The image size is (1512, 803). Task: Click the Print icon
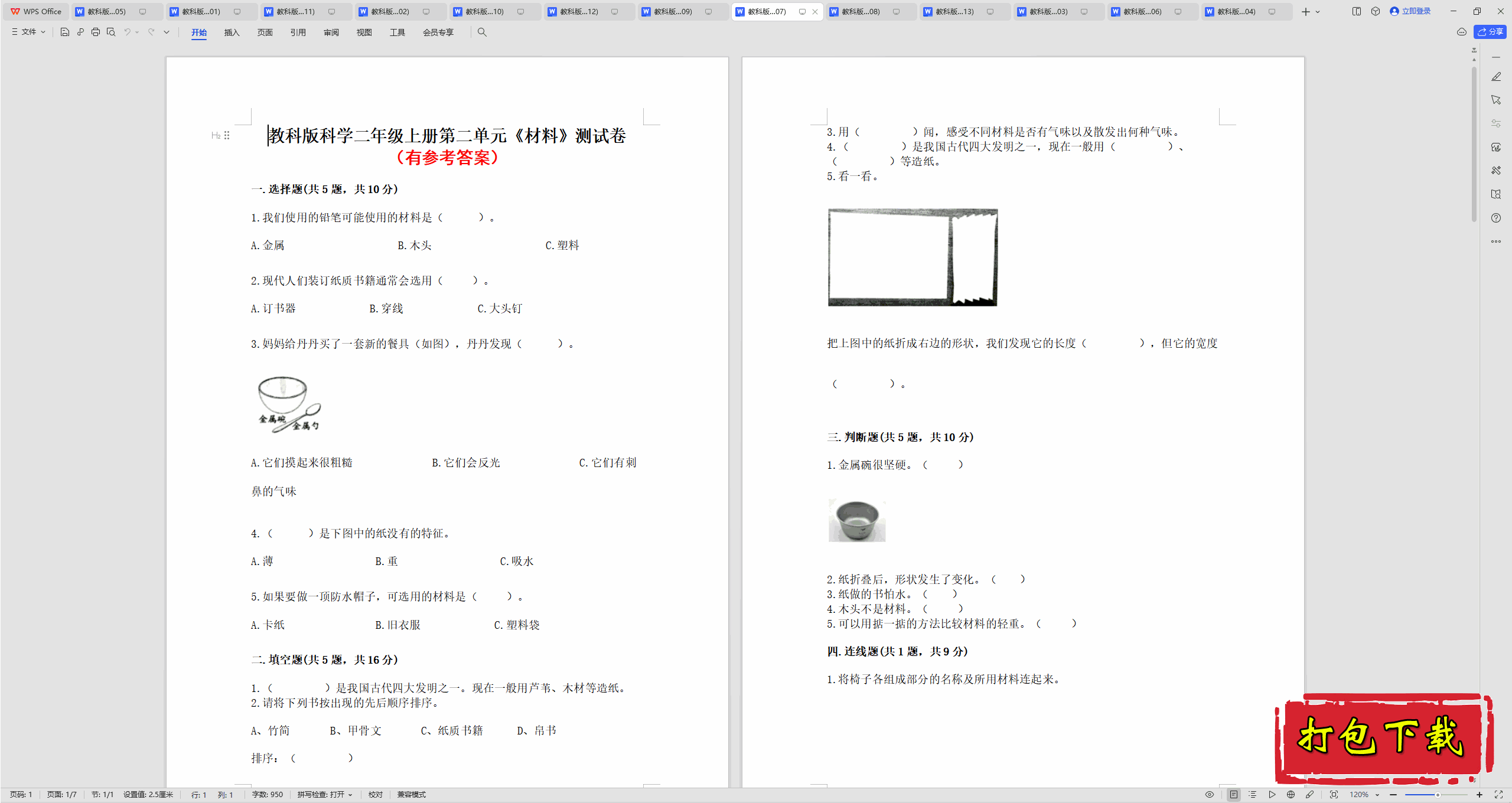(x=96, y=32)
